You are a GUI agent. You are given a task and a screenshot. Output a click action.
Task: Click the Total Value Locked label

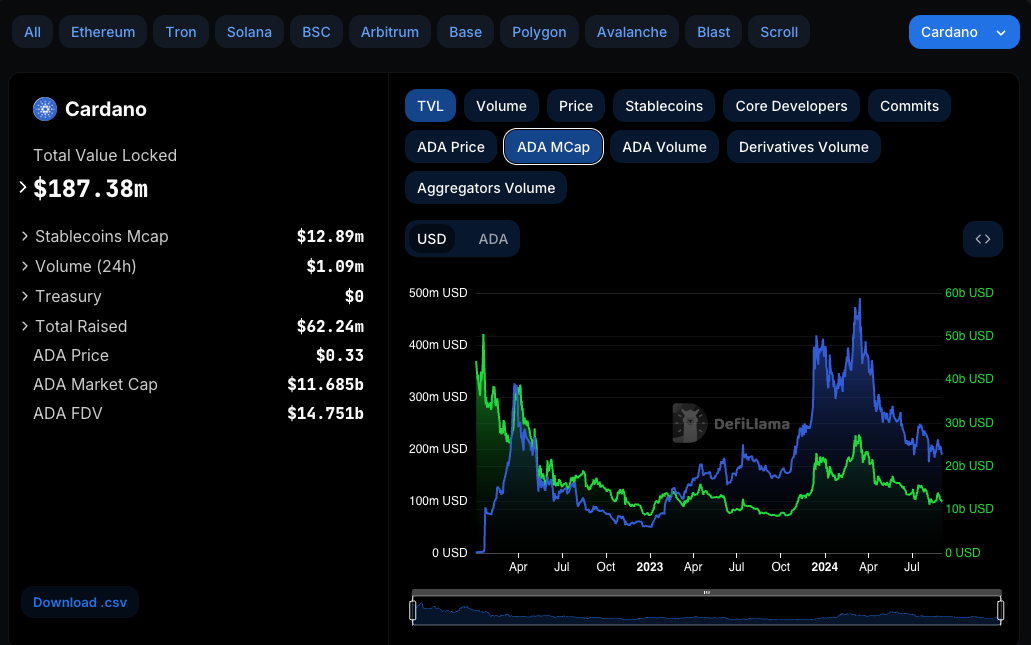(105, 155)
